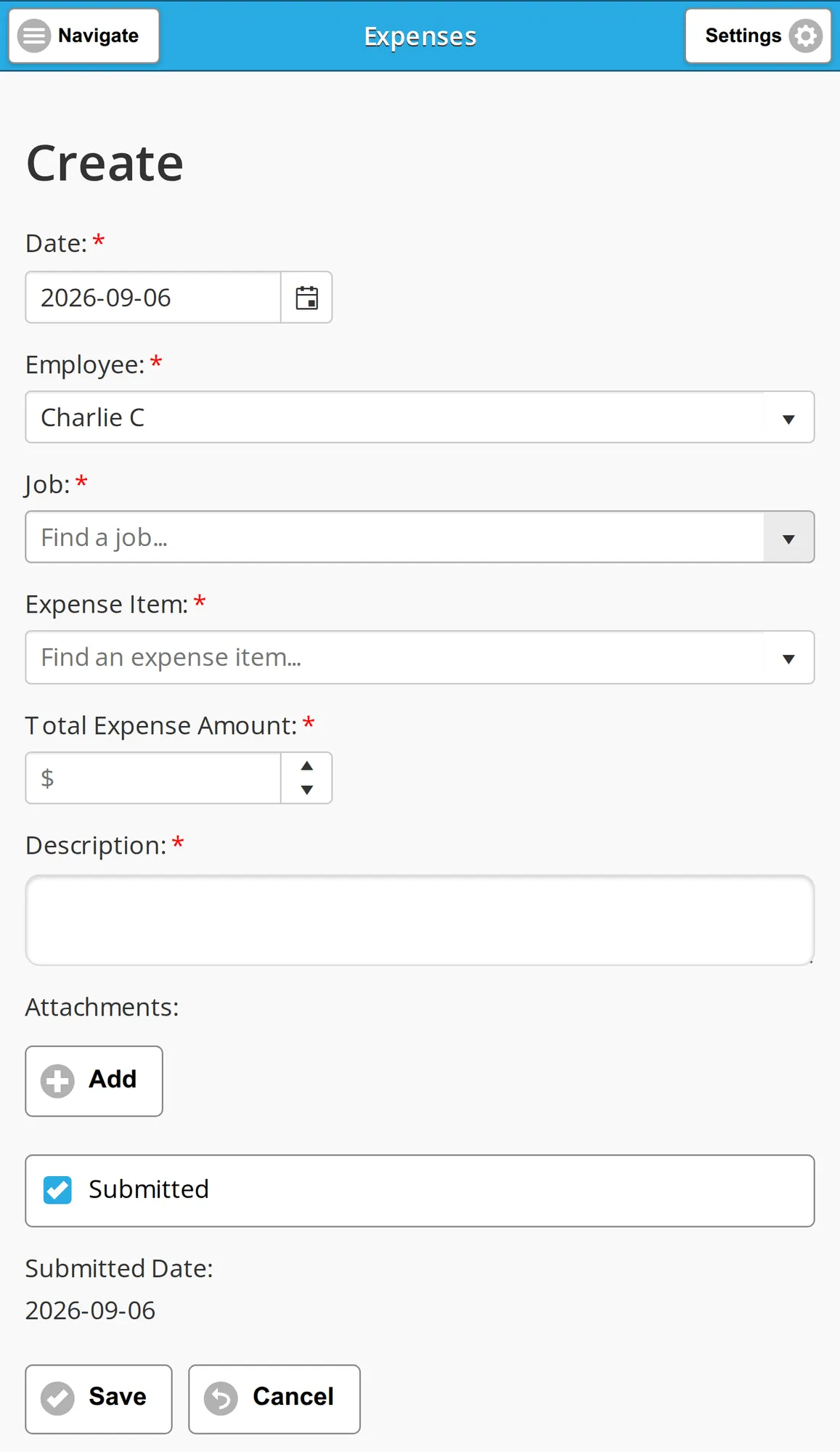Viewport: 840px width, 1452px height.
Task: Click the Find a job search field
Action: coord(395,537)
